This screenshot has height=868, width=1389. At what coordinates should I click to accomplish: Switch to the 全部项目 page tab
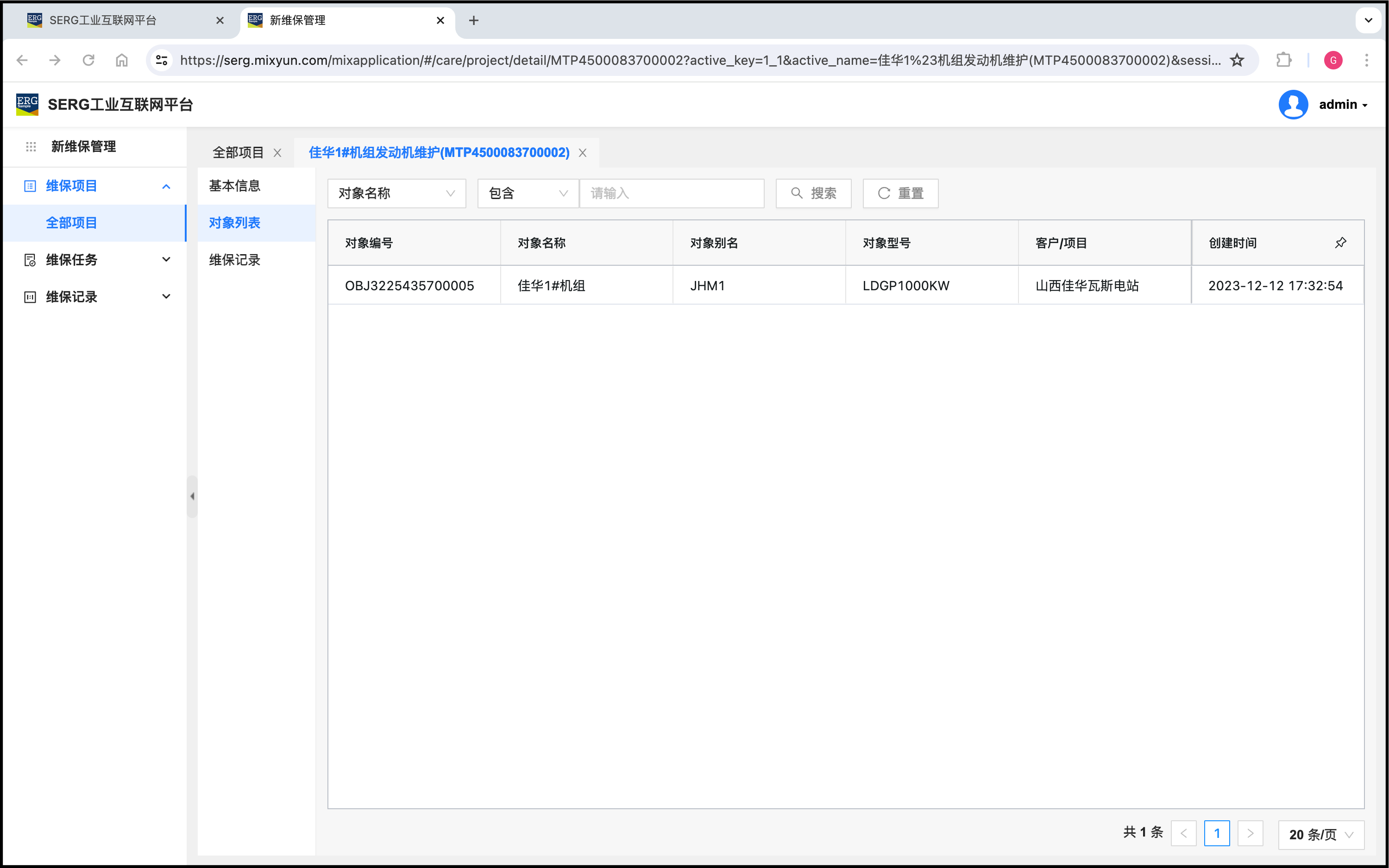tap(238, 153)
